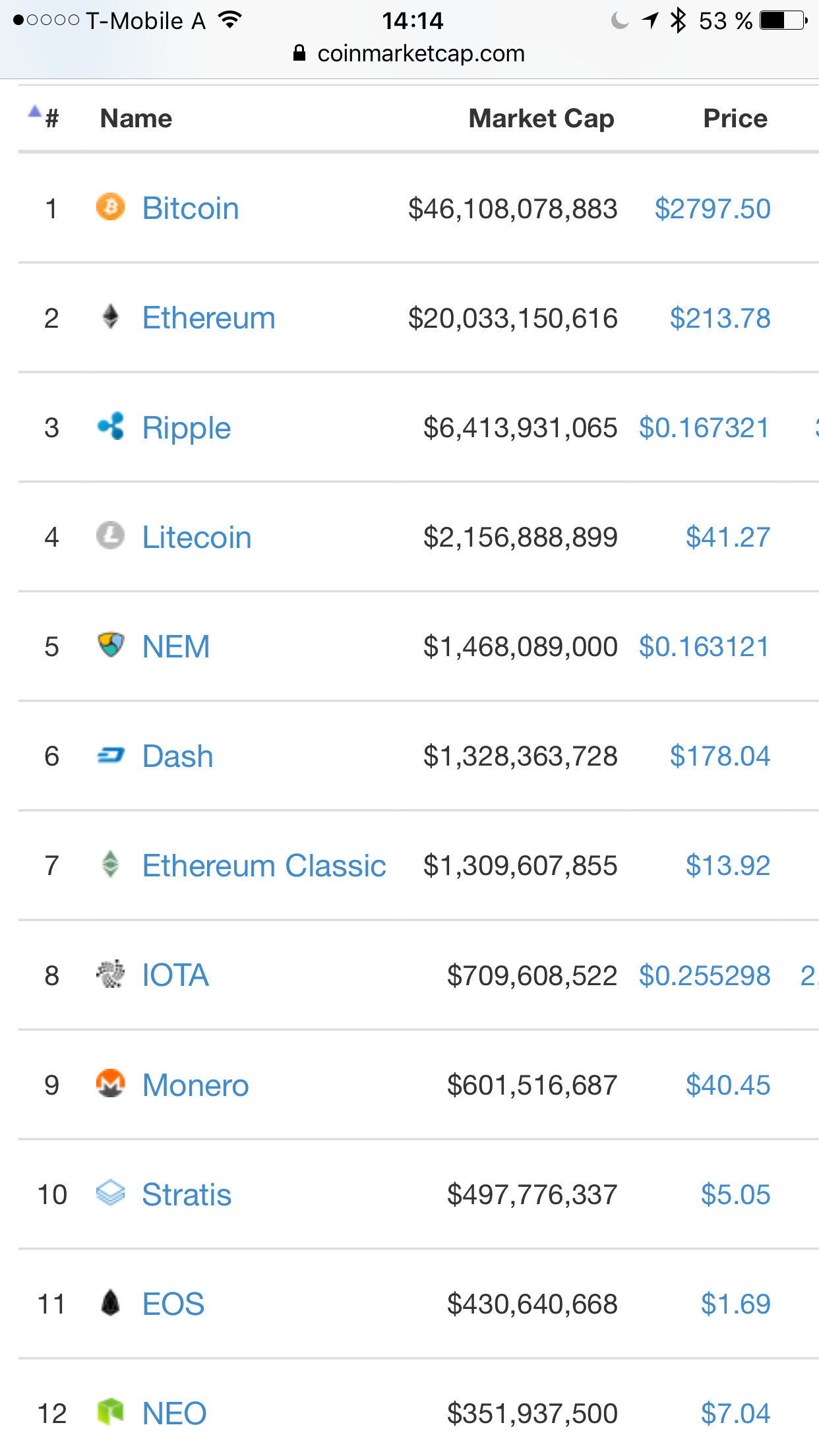Click the Stratis layered icon
Image resolution: width=819 pixels, height=1456 pixels.
coord(110,1193)
